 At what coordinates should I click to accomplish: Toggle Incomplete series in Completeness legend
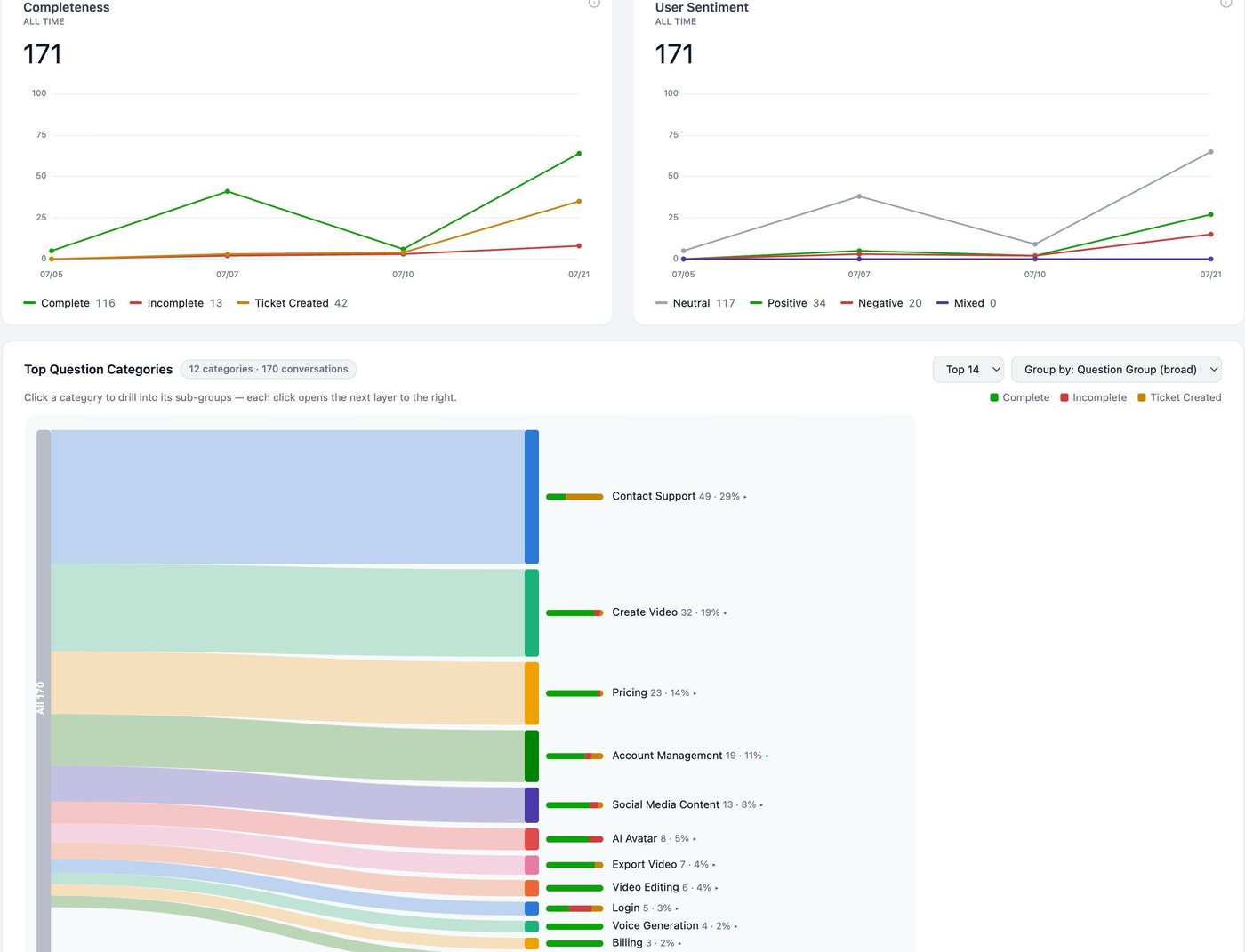tap(176, 303)
